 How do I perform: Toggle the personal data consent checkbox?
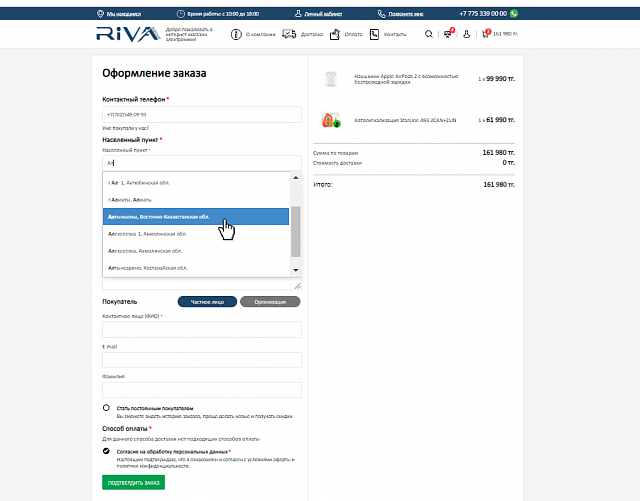point(106,451)
